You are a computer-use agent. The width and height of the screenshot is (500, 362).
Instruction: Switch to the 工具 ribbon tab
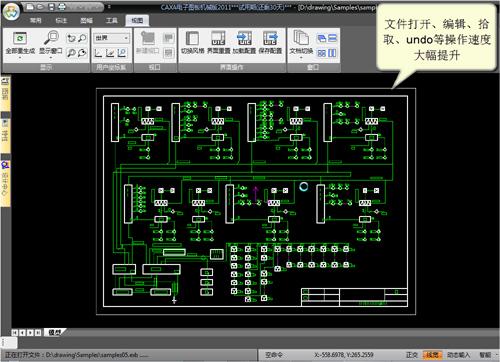[112, 21]
